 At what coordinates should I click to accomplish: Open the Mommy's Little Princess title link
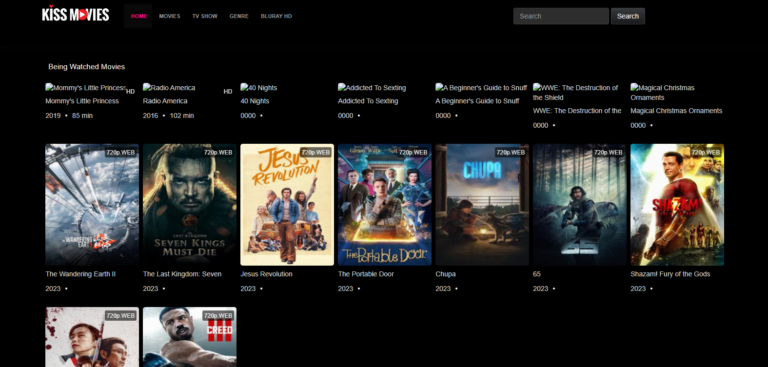[x=82, y=101]
